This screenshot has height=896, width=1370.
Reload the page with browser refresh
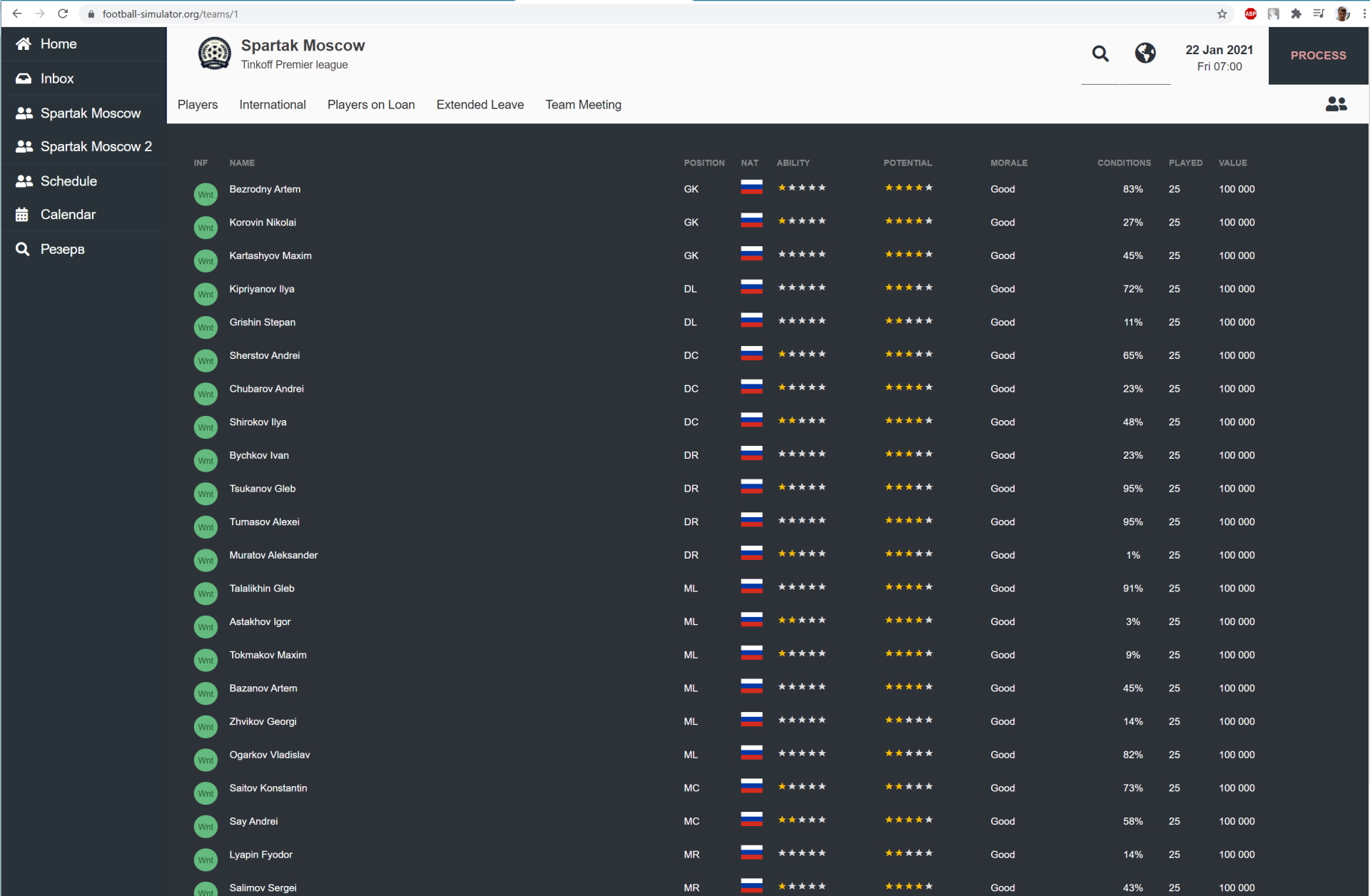pos(63,14)
